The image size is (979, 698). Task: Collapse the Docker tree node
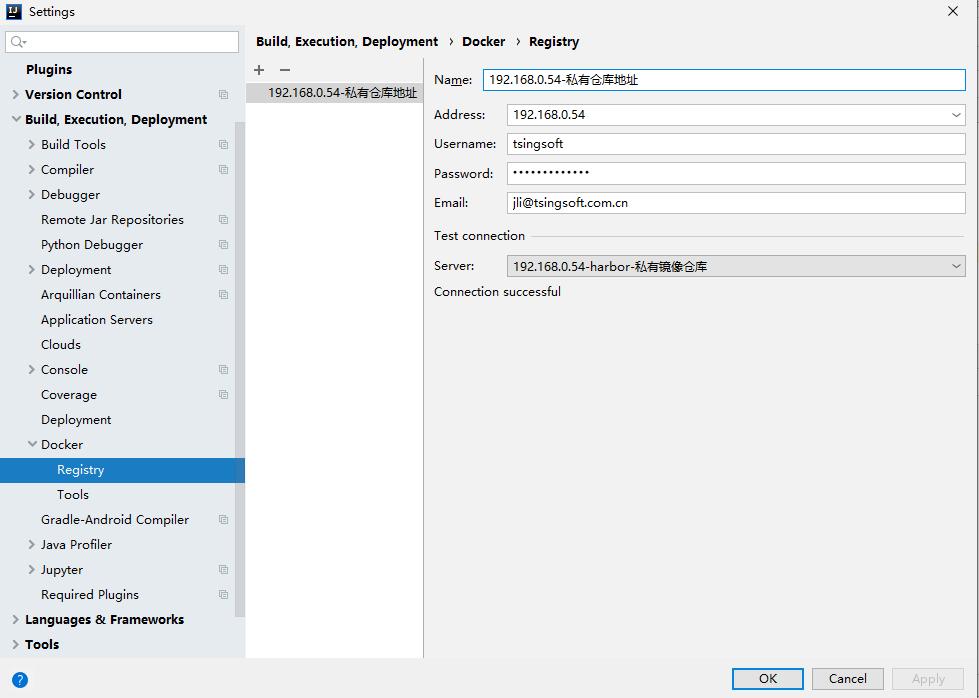(x=32, y=445)
